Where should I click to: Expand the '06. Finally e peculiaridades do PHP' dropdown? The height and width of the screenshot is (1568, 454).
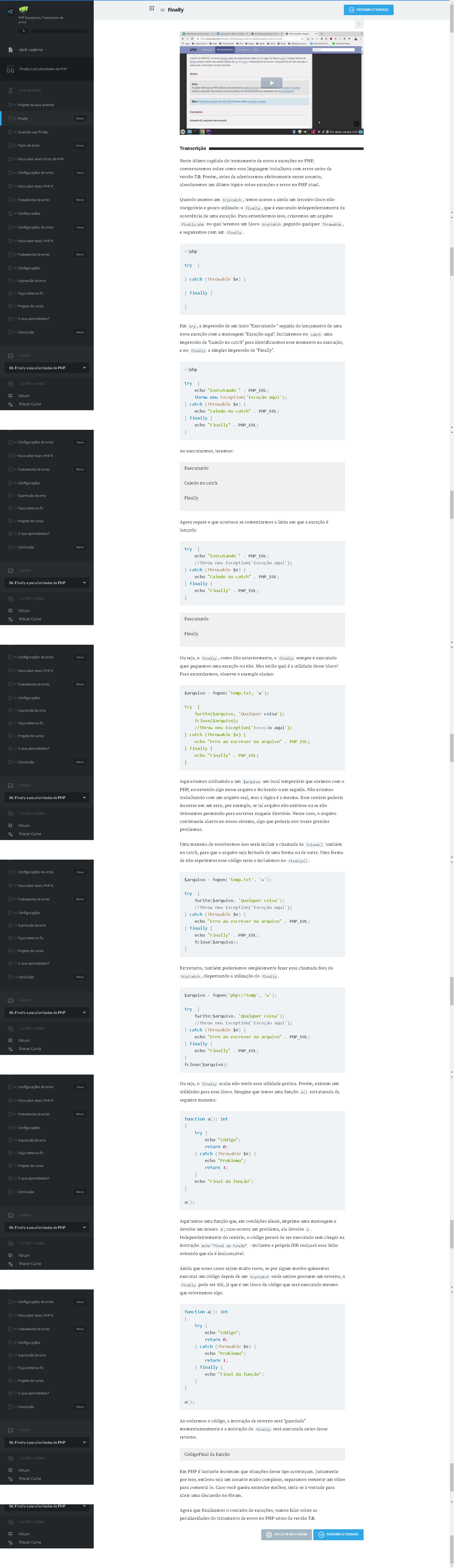pos(84,368)
